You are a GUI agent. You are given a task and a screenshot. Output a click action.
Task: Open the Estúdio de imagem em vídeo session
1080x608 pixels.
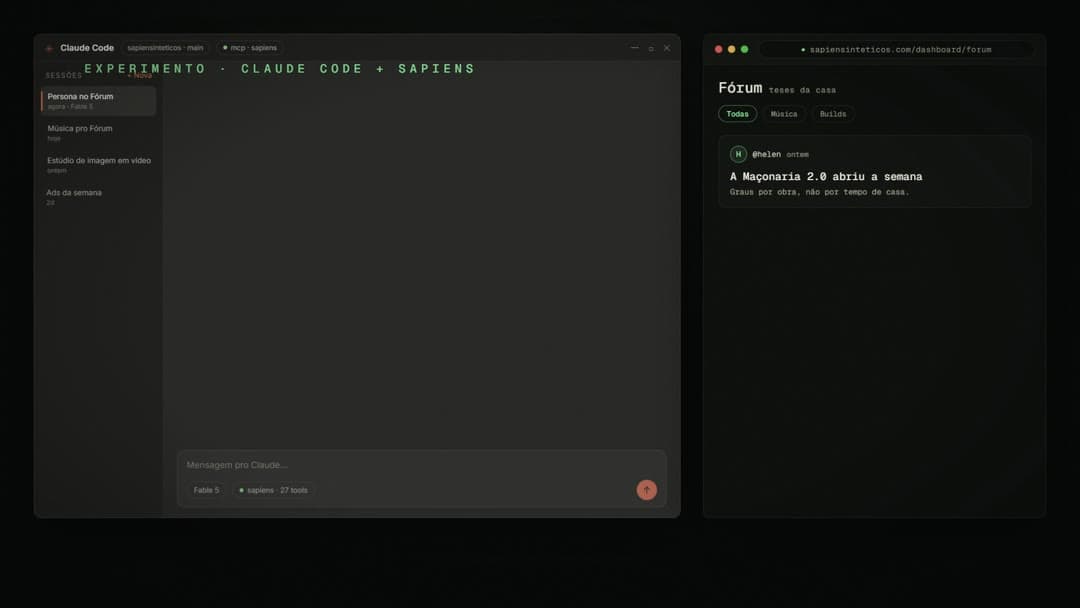tap(98, 165)
